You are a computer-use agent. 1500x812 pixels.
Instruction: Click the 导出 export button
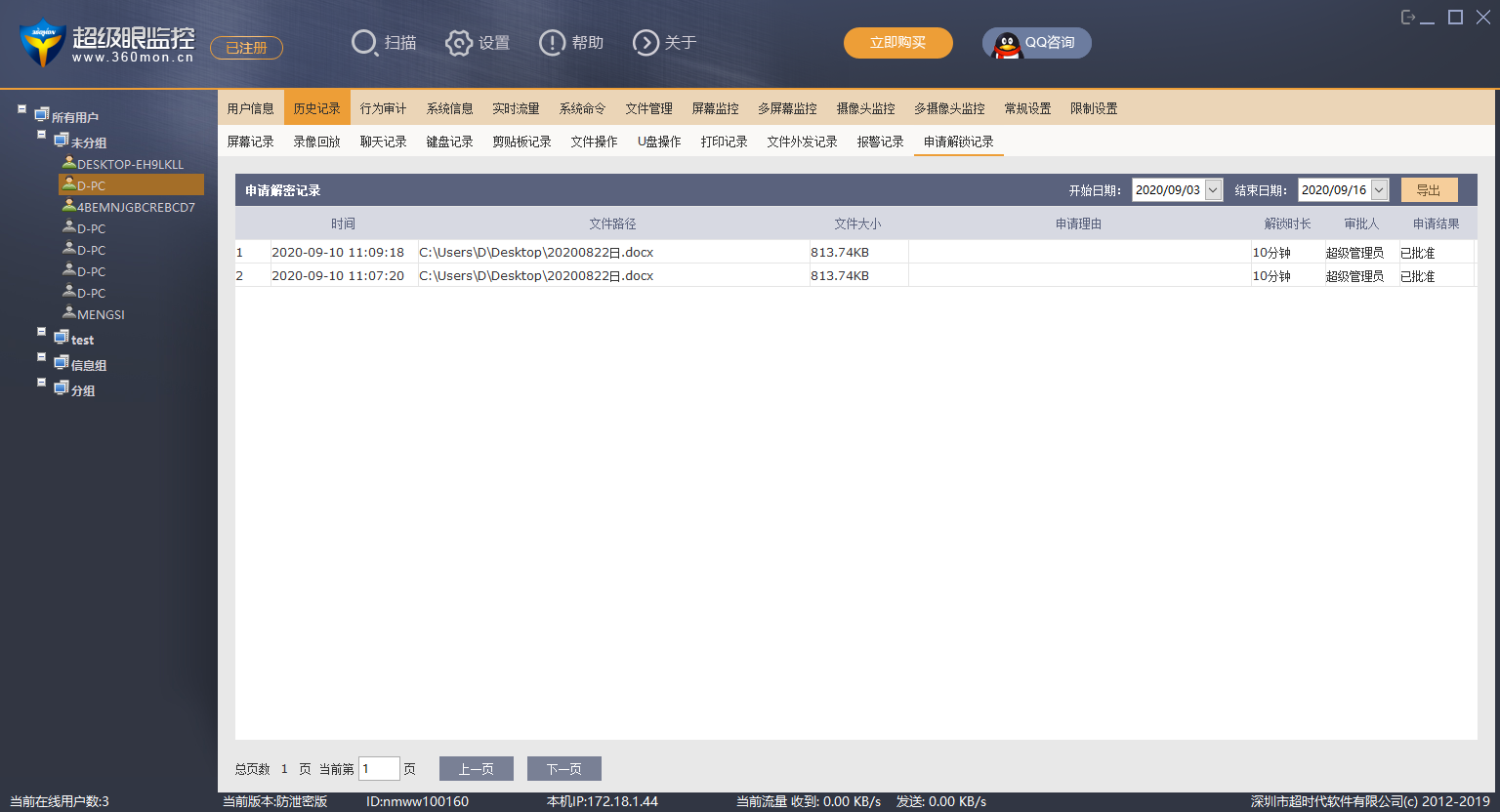coord(1429,190)
